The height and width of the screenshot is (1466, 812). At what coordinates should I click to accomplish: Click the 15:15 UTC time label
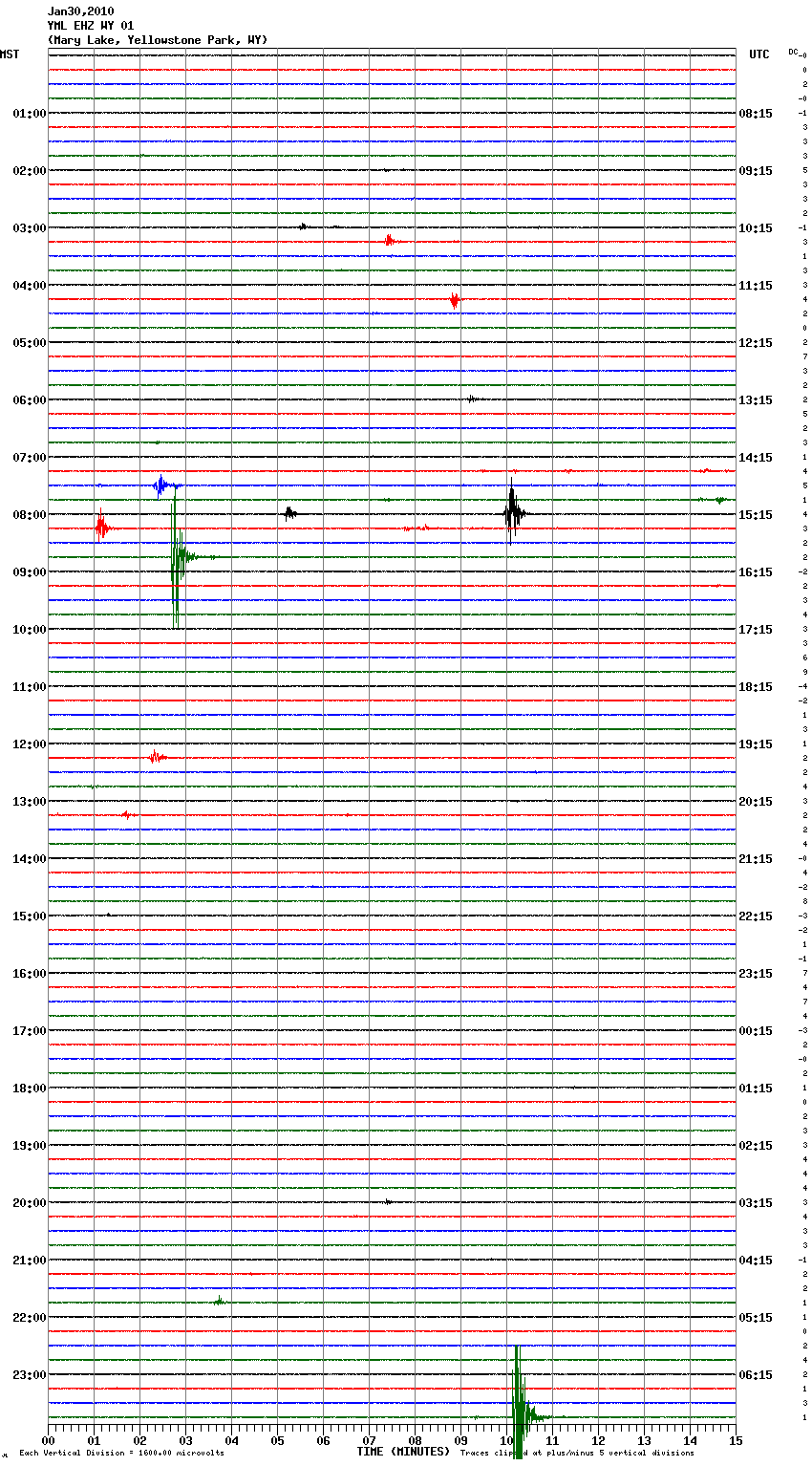756,515
